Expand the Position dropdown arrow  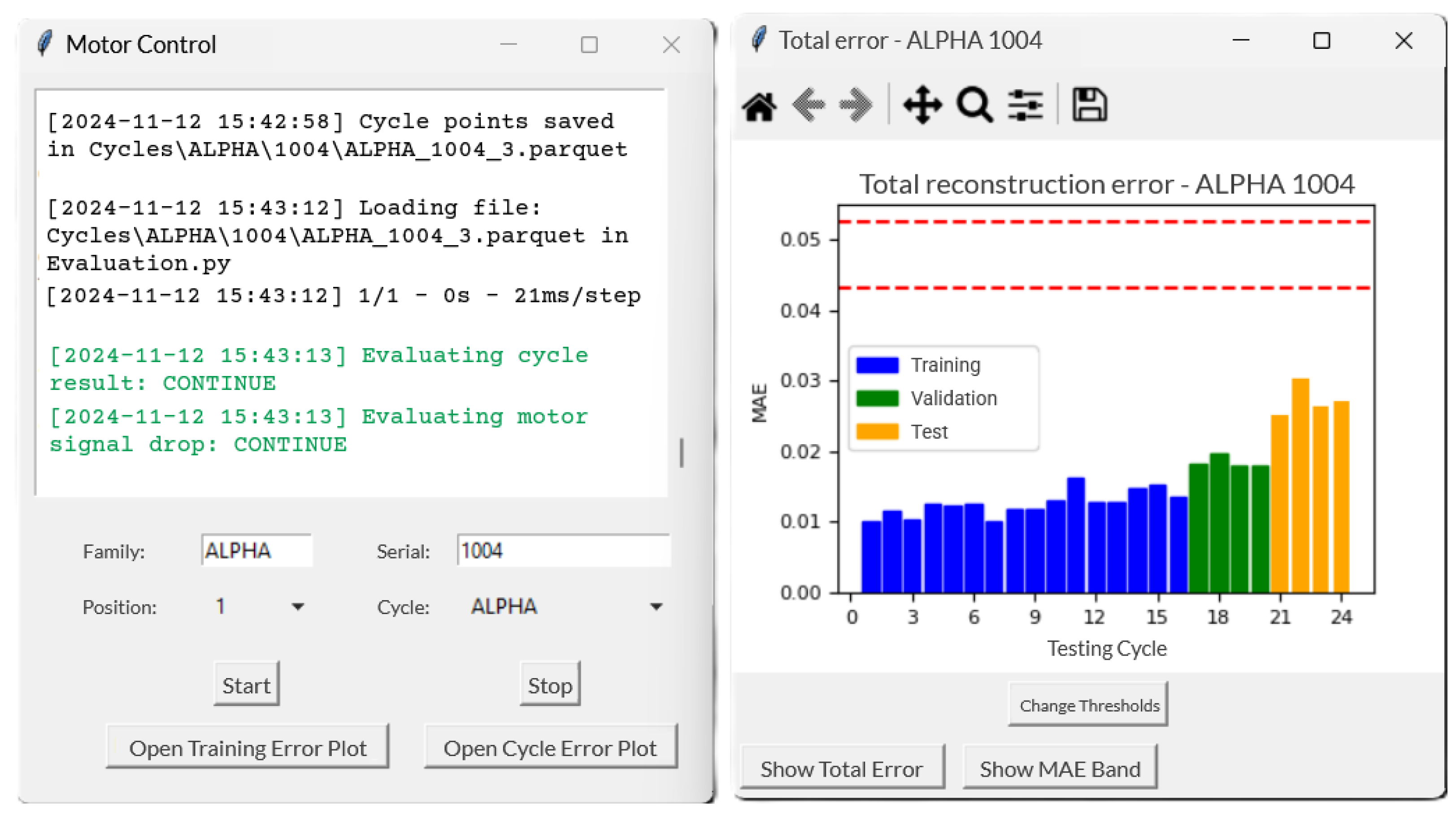point(298,607)
